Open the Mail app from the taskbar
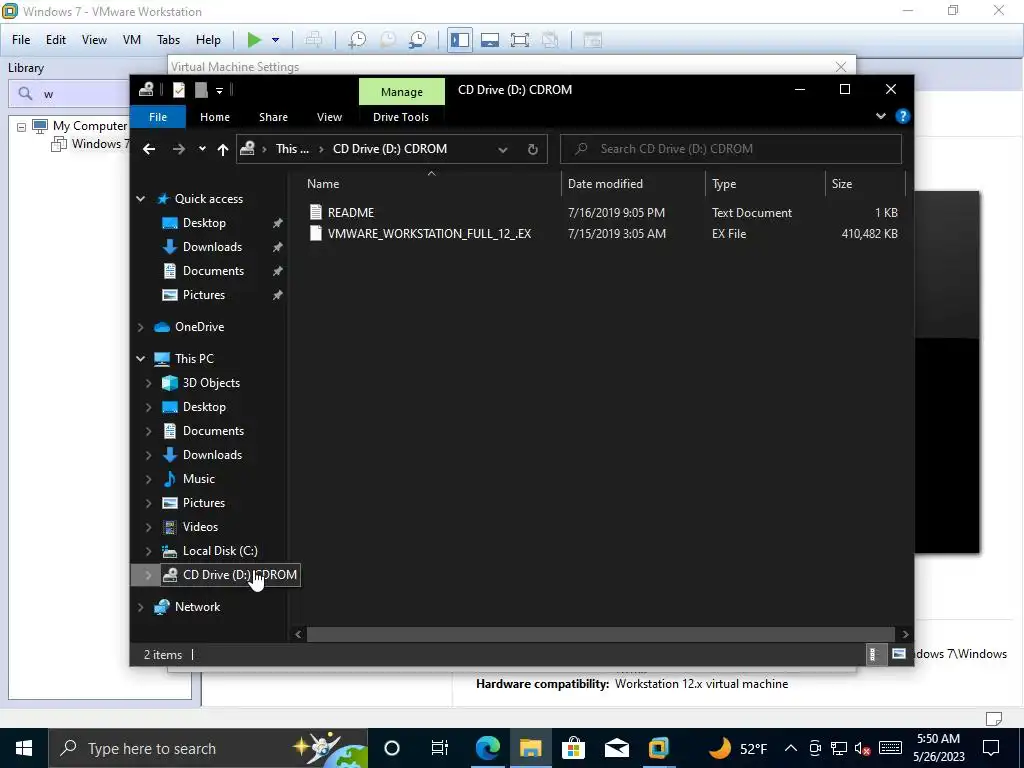Viewport: 1024px width, 768px height. [616, 748]
